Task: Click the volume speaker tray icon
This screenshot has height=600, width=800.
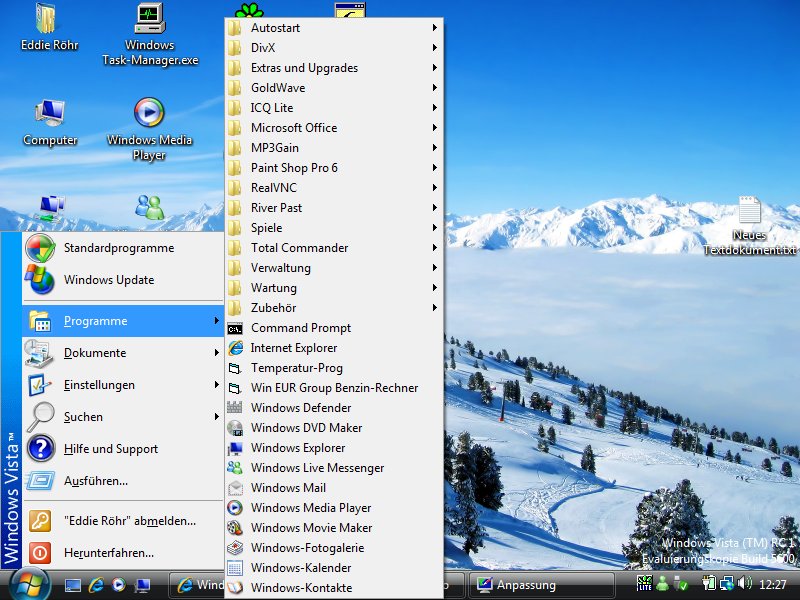Action: tap(744, 583)
